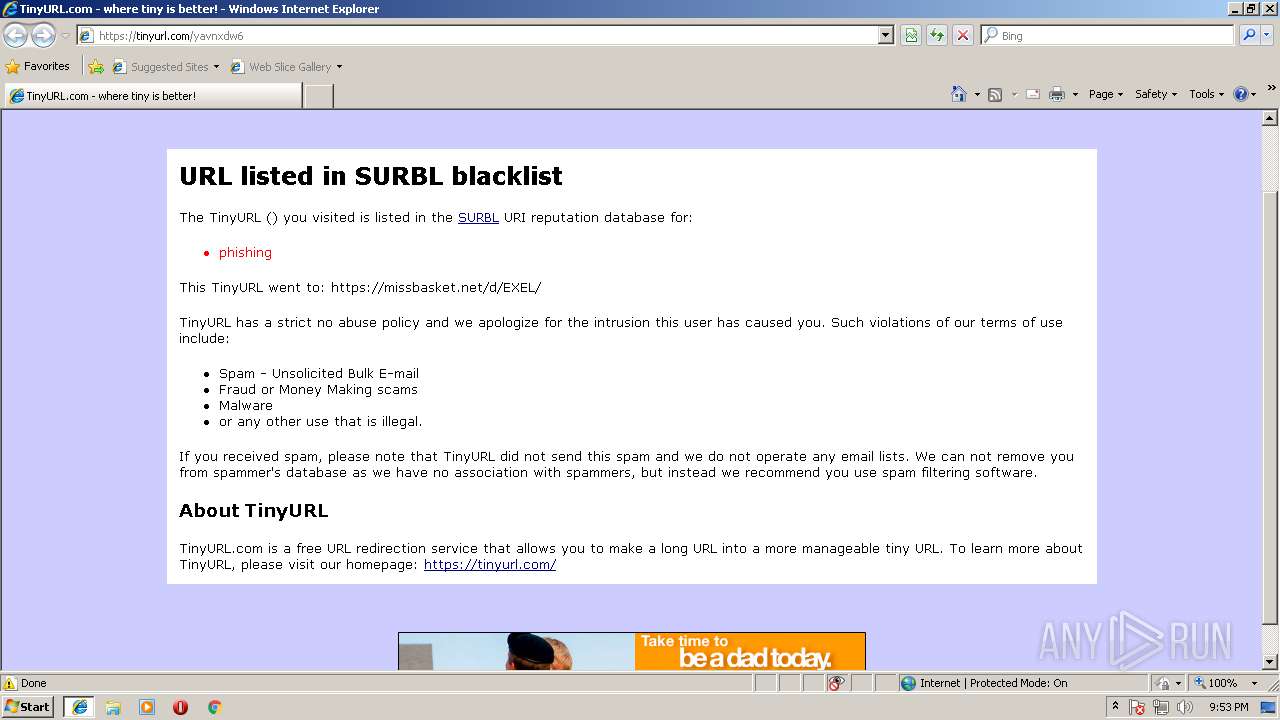Open the Safety menu
Screen dimensions: 1280x720
pos(1156,94)
